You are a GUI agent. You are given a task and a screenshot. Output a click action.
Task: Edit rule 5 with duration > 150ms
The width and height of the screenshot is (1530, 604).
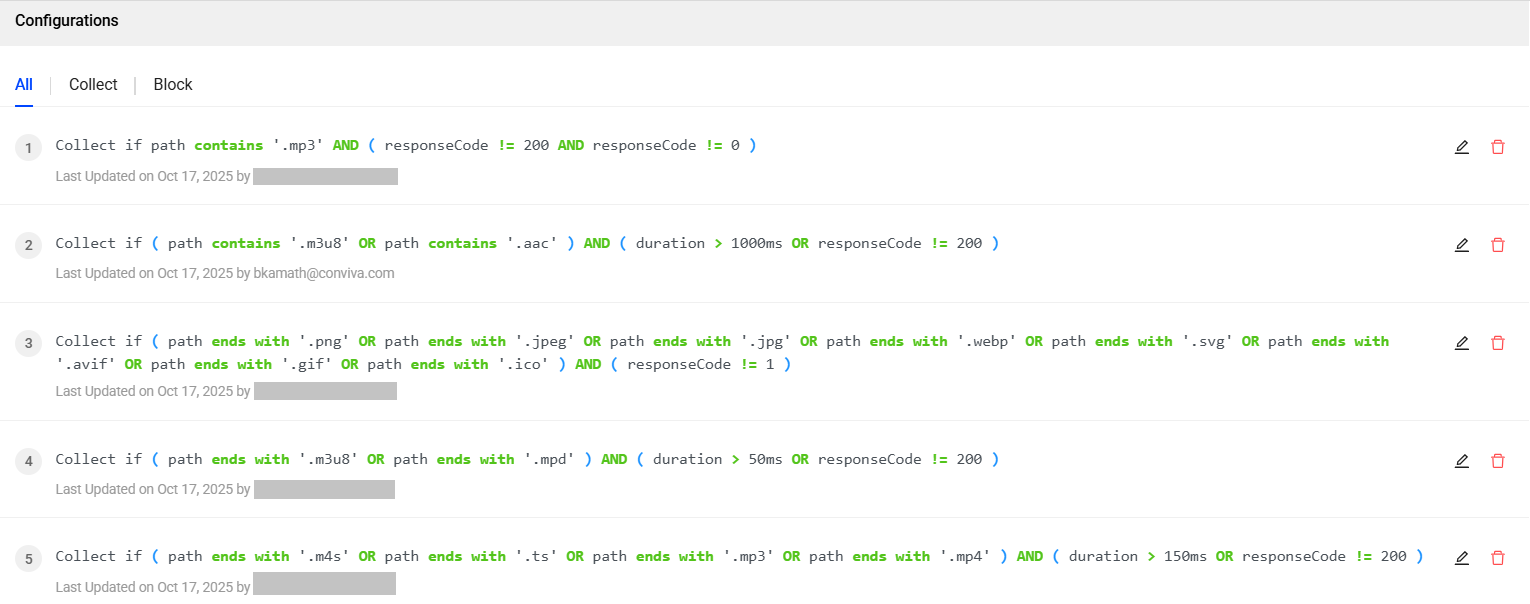click(1462, 558)
